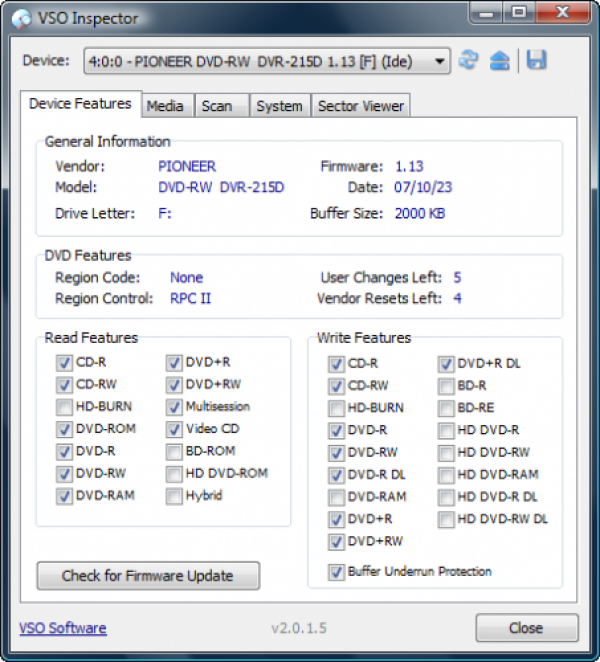The image size is (600, 662).
Task: Click the region control value RPC II
Action: [x=190, y=298]
